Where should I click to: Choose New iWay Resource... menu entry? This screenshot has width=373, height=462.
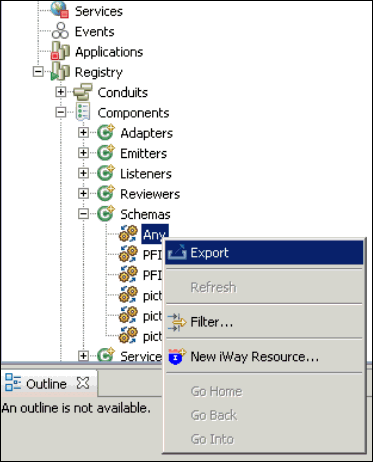(264, 357)
